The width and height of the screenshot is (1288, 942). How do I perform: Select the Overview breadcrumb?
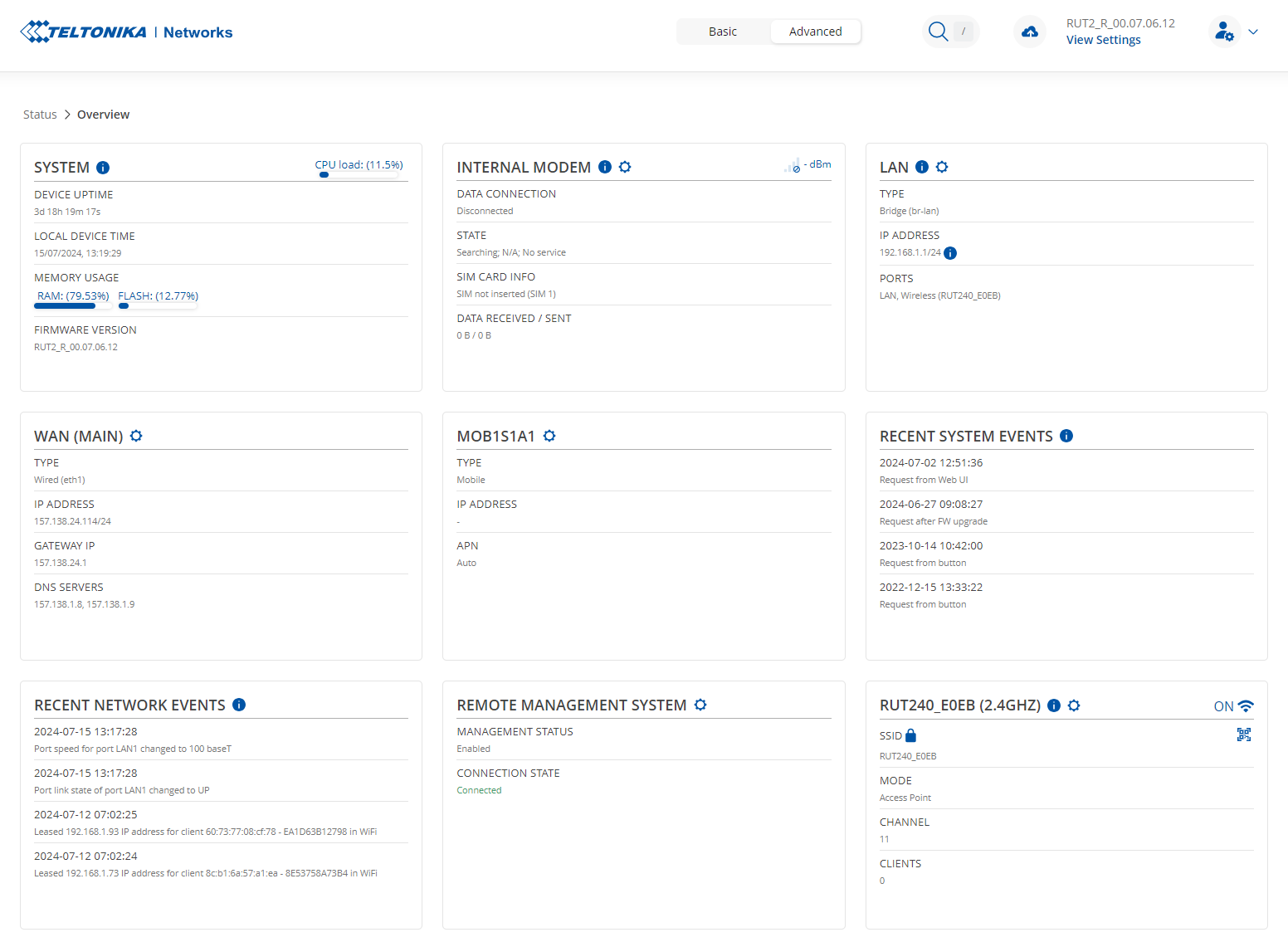(103, 115)
